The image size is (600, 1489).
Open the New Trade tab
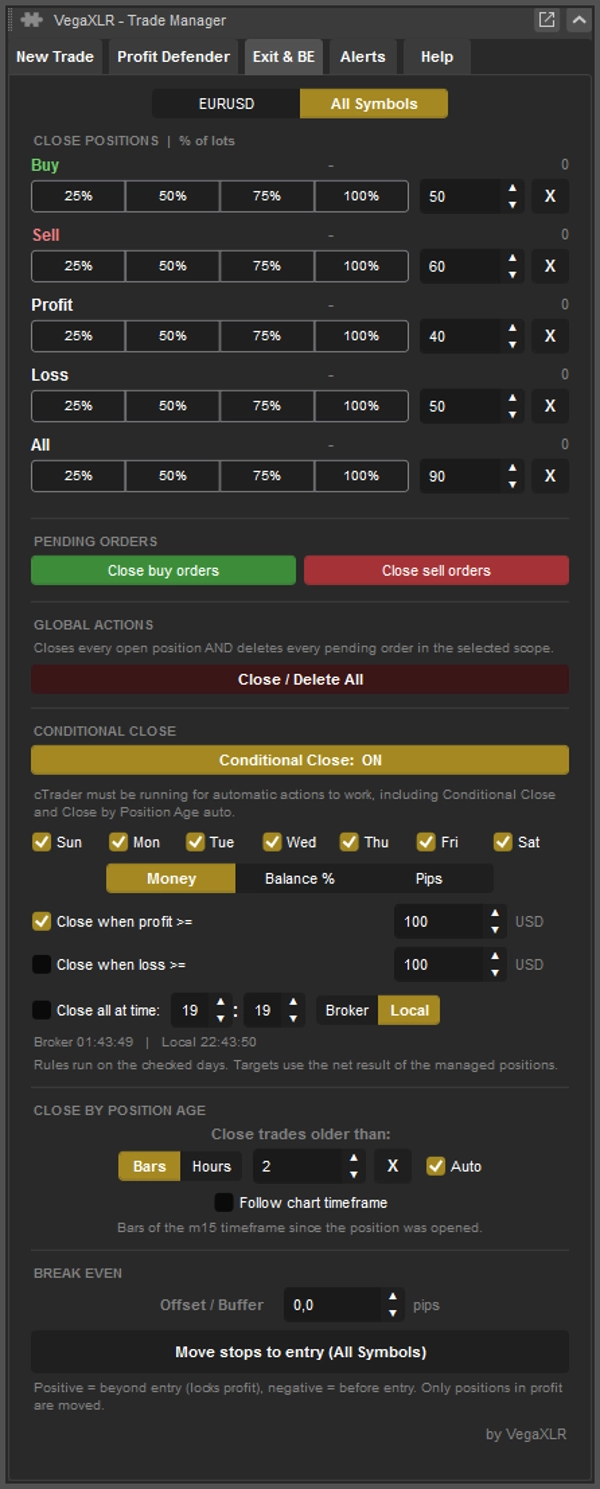(x=55, y=57)
